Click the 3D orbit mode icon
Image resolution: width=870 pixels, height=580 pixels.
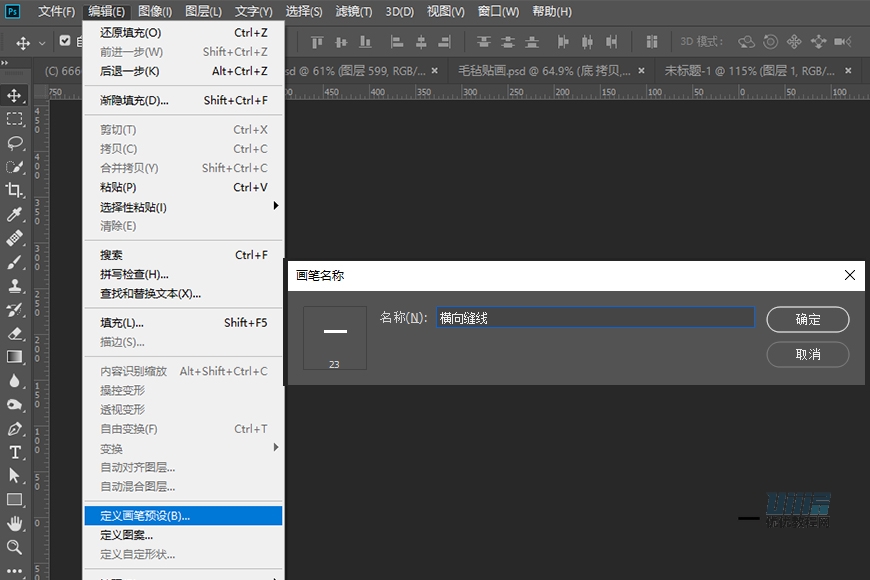point(746,42)
